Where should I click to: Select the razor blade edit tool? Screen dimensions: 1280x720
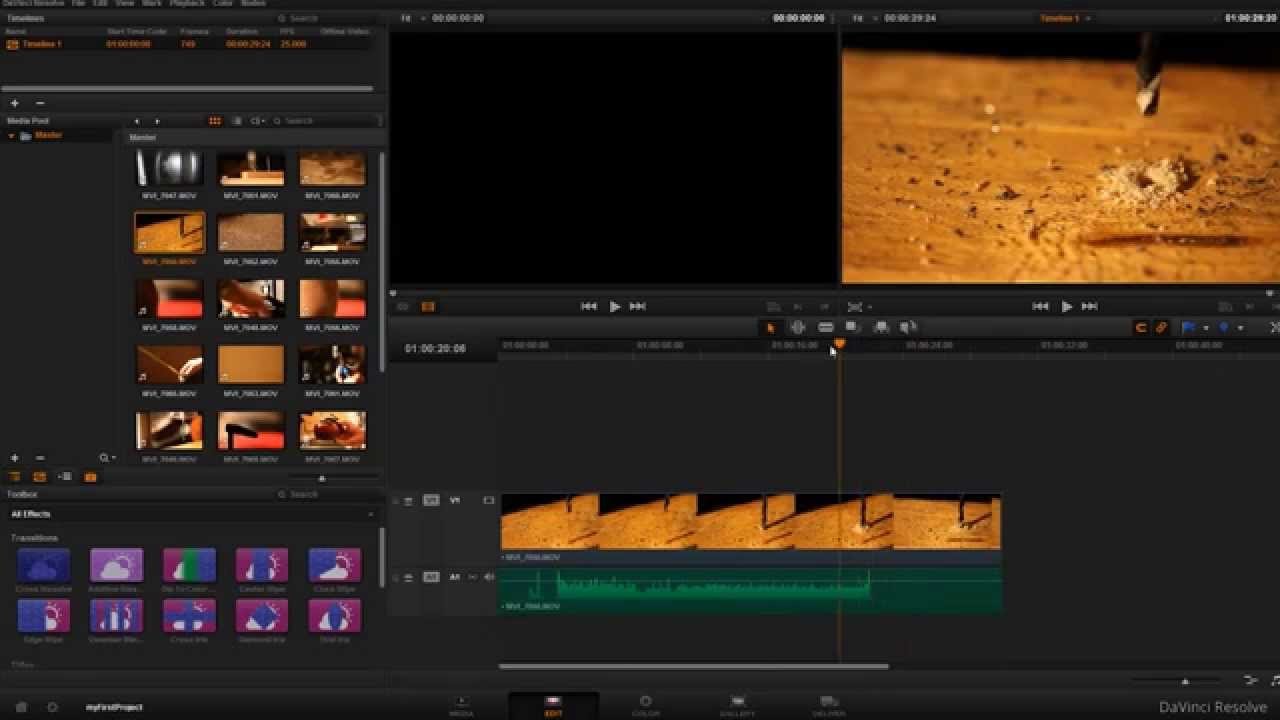[826, 327]
